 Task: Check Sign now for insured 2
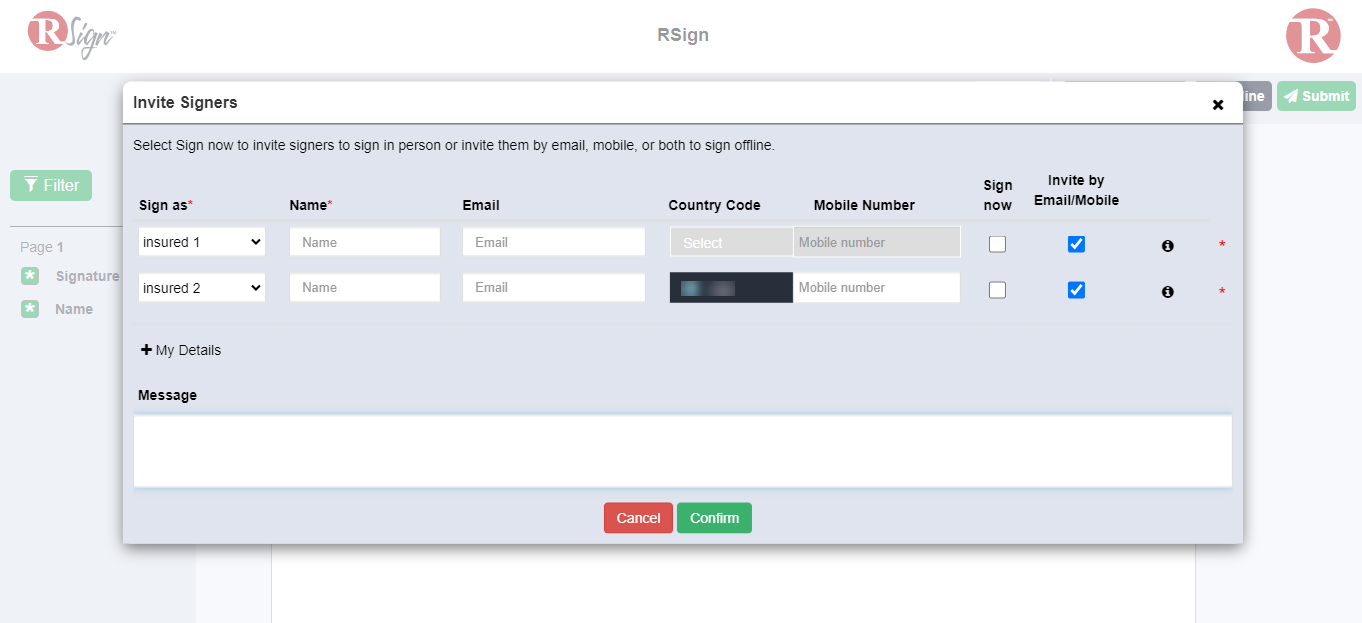tap(997, 290)
